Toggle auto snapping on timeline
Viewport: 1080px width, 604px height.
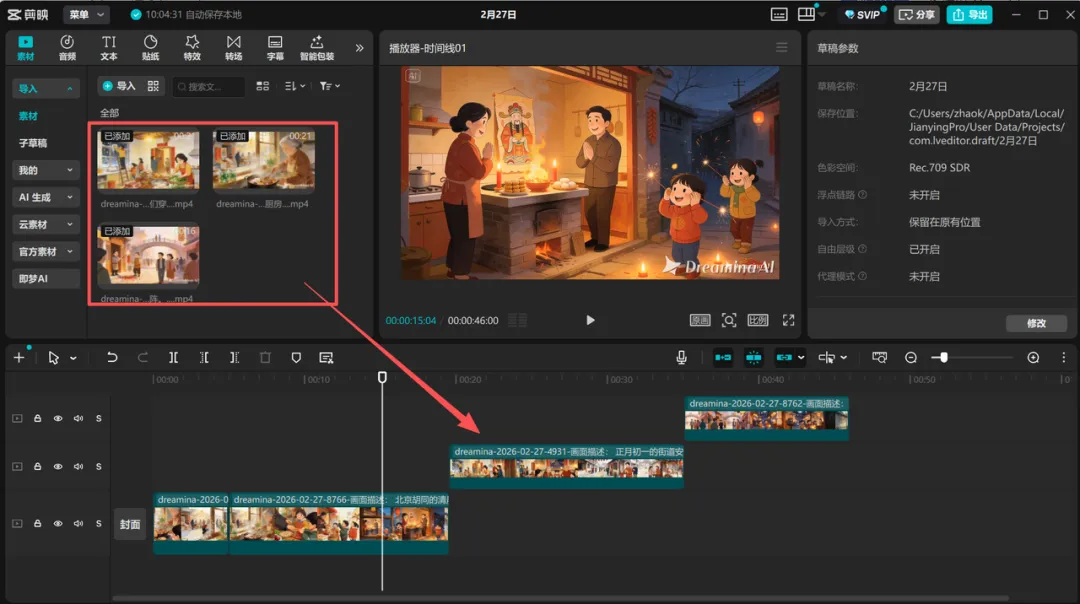754,357
